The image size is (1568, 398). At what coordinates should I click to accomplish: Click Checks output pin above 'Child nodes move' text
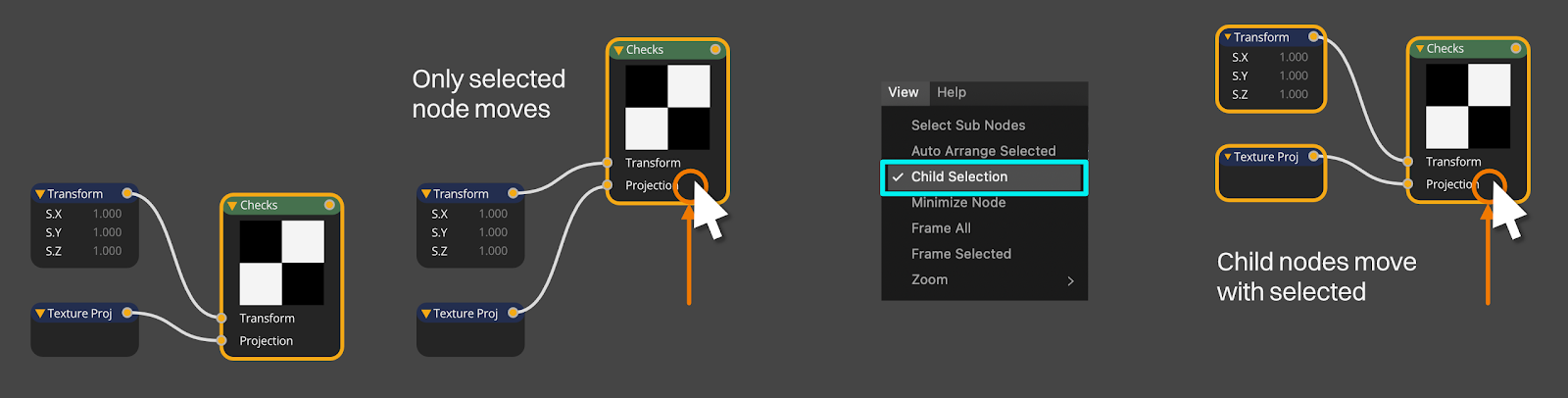[x=1516, y=48]
